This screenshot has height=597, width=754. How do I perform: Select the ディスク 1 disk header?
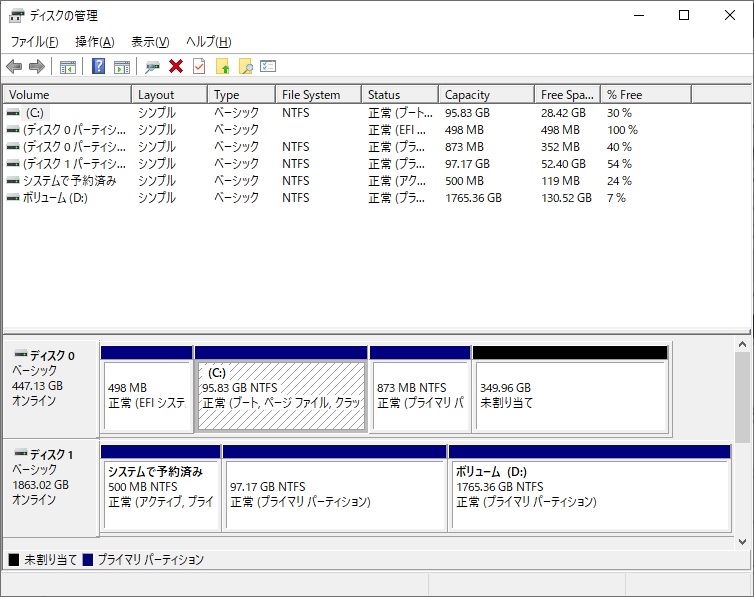tap(51, 487)
